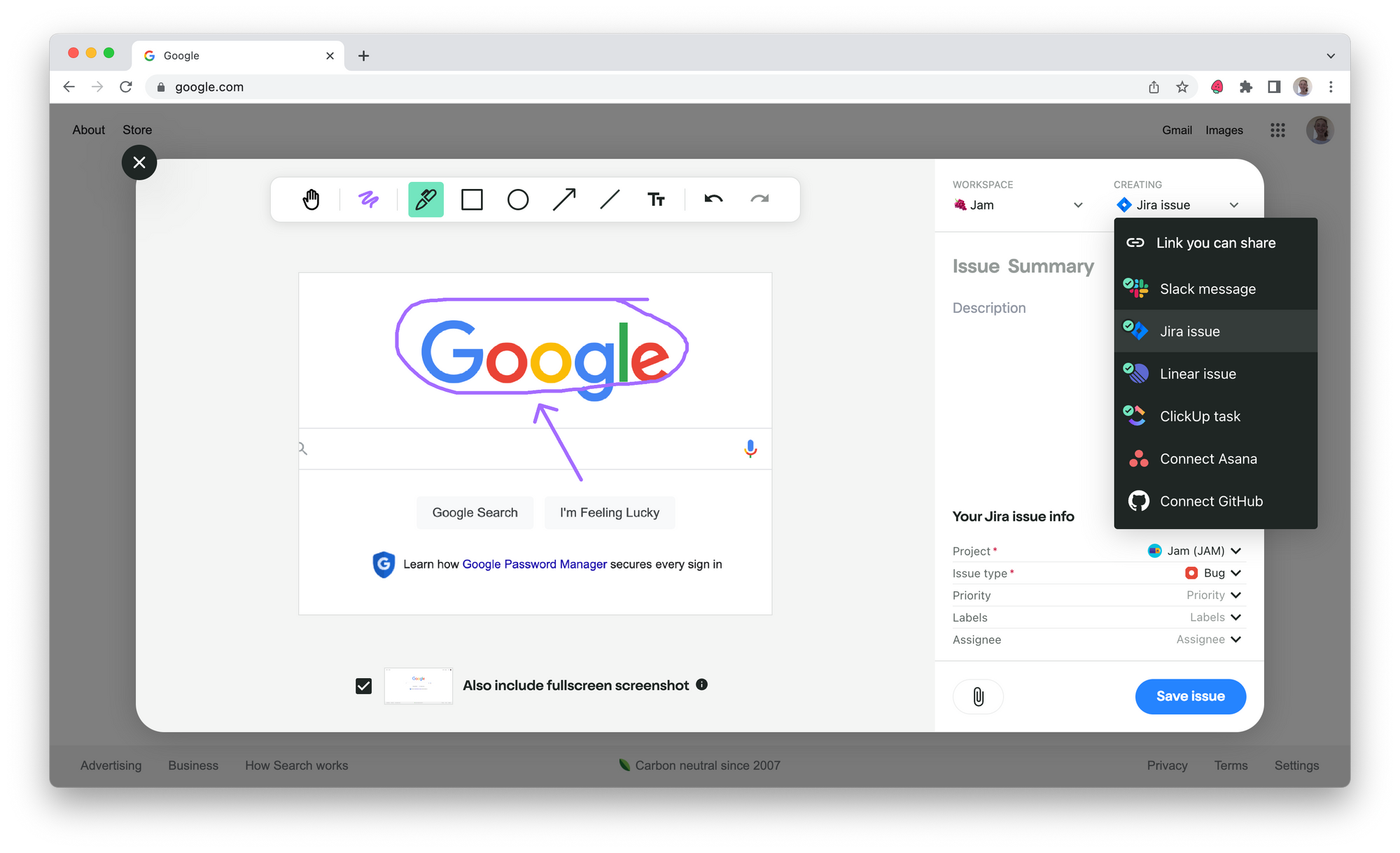Click the paperclip attachment button

(978, 696)
